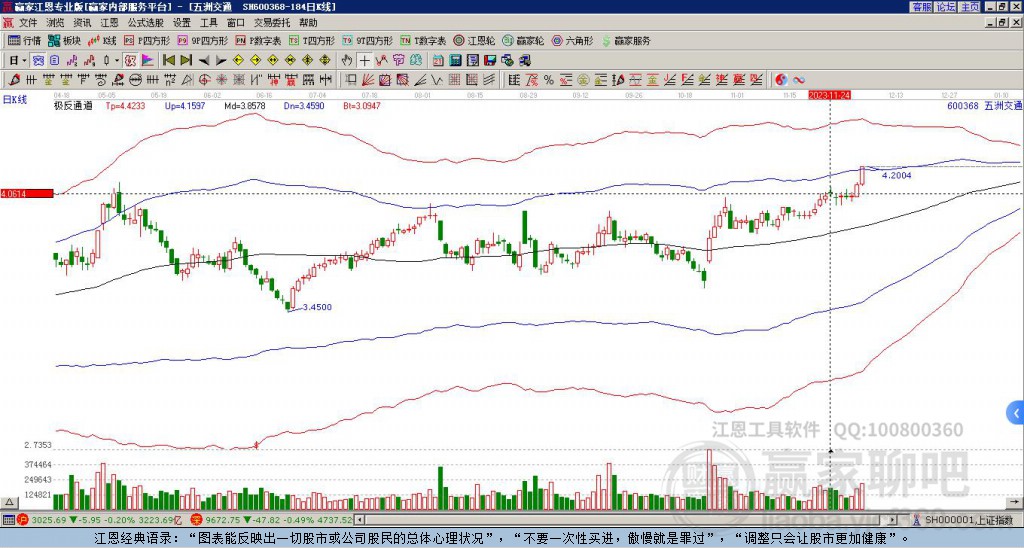The image size is (1024, 548).
Task: Open the 板块 sector view
Action: point(65,40)
